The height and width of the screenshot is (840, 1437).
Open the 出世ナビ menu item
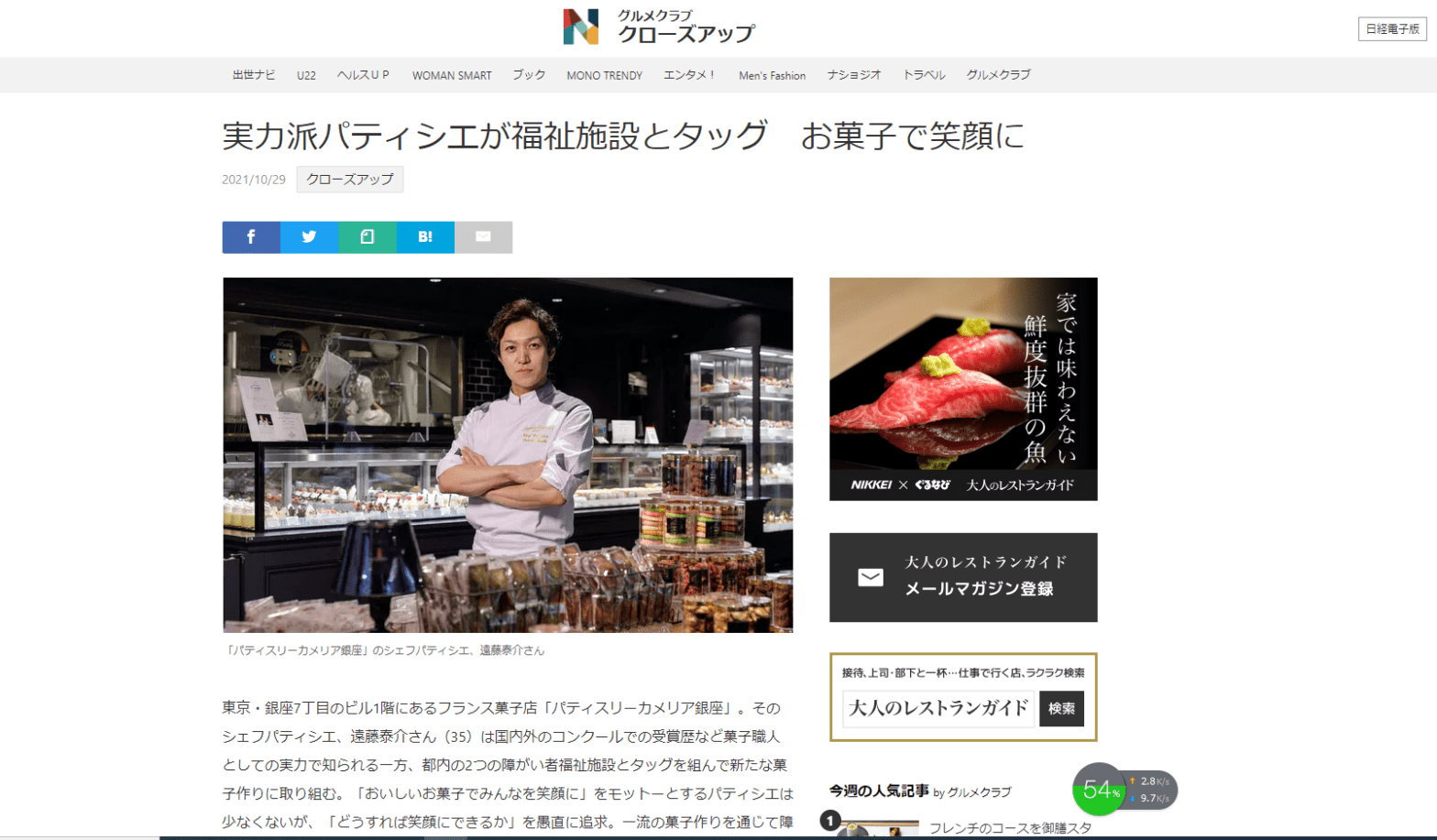click(x=254, y=75)
